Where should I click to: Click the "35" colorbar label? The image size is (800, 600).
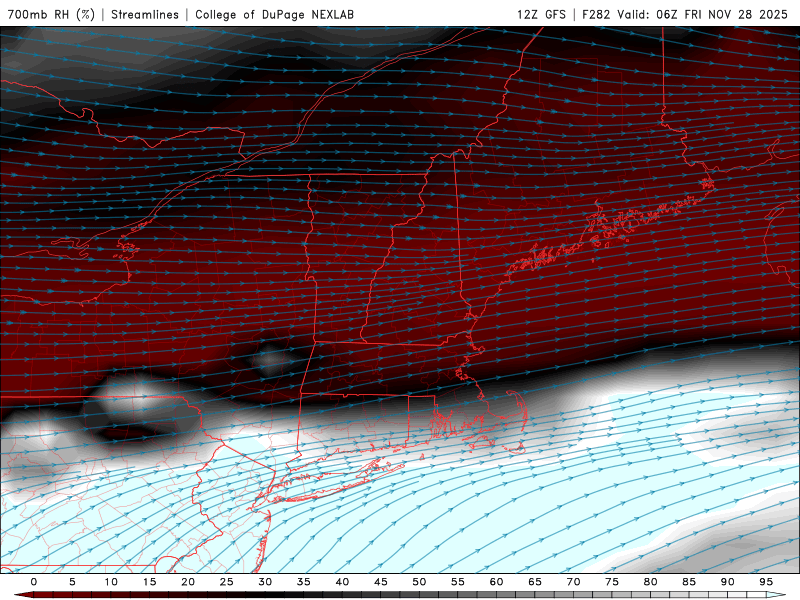(304, 582)
